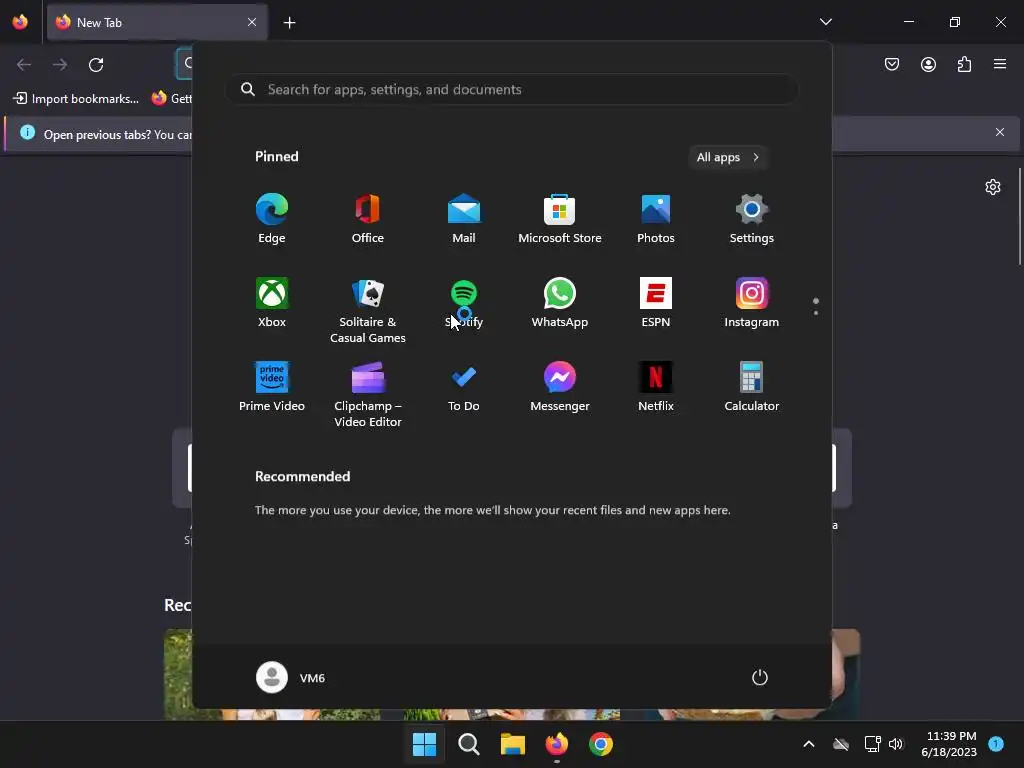Launch the ESPN app
The height and width of the screenshot is (768, 1024).
tap(656, 302)
